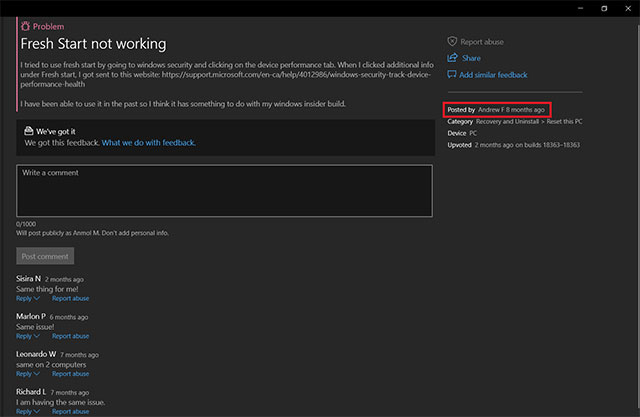Click the poster name Andrew F

491,108
